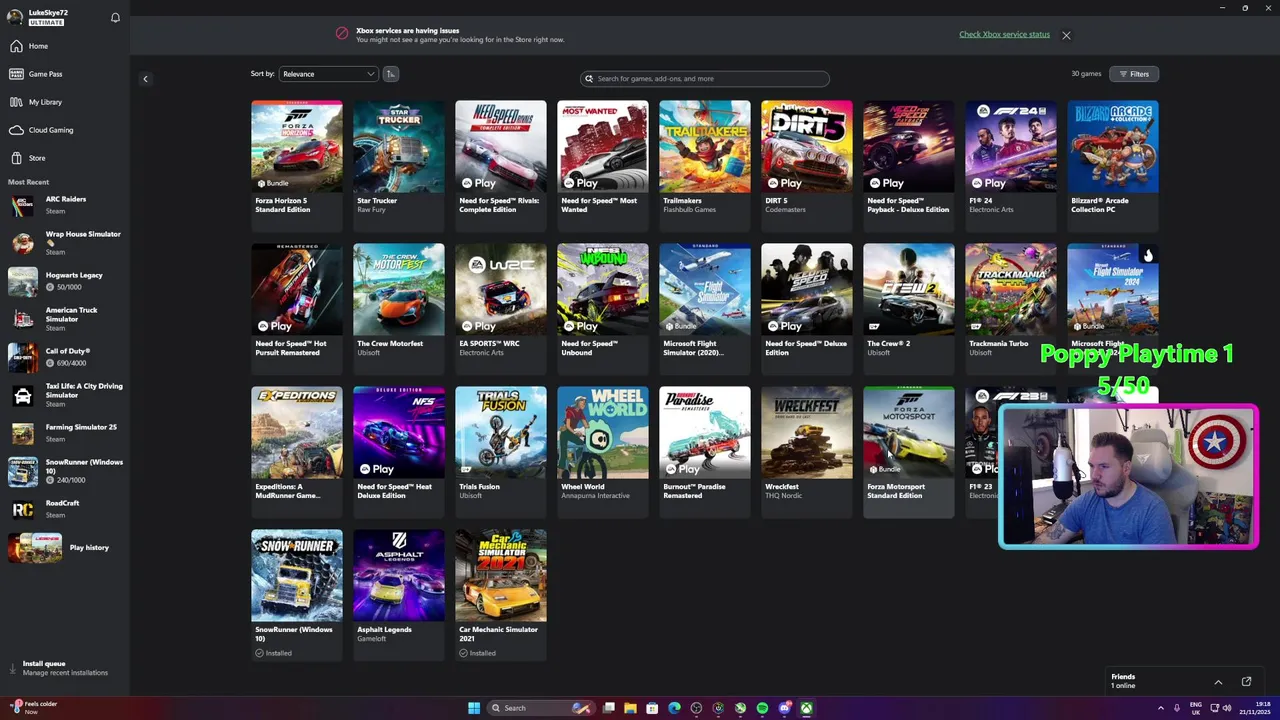Go to Home in the sidebar
Image resolution: width=1280 pixels, height=720 pixels.
coord(64,46)
